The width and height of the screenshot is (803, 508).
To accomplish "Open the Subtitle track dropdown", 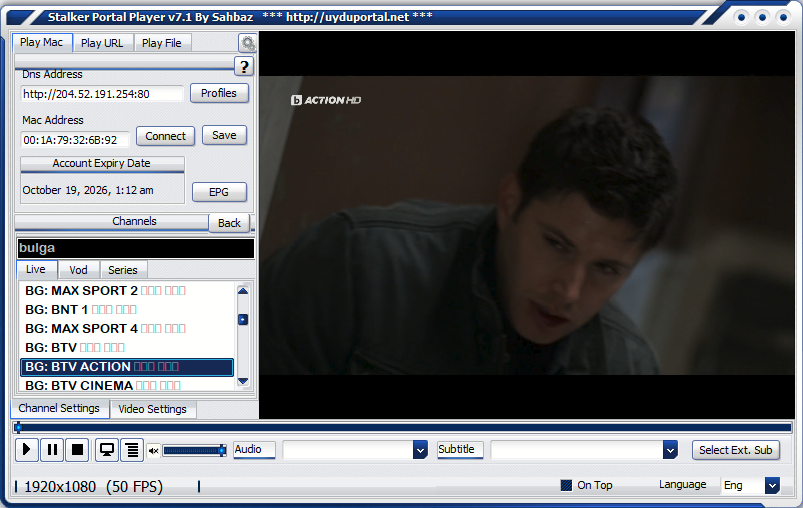I will pos(670,450).
